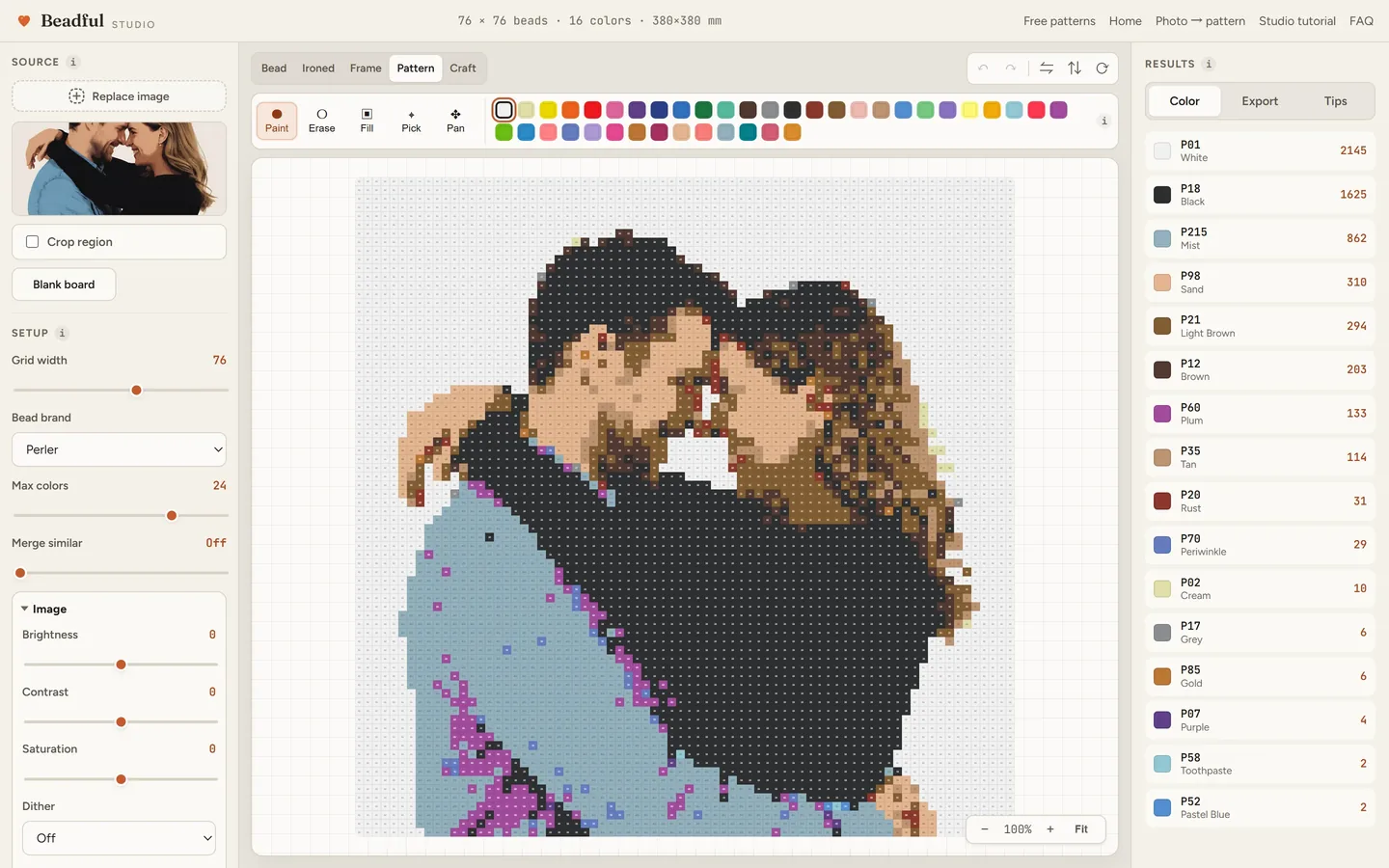The image size is (1389, 868).
Task: Pick the lime green palette swatch
Action: tap(504, 132)
